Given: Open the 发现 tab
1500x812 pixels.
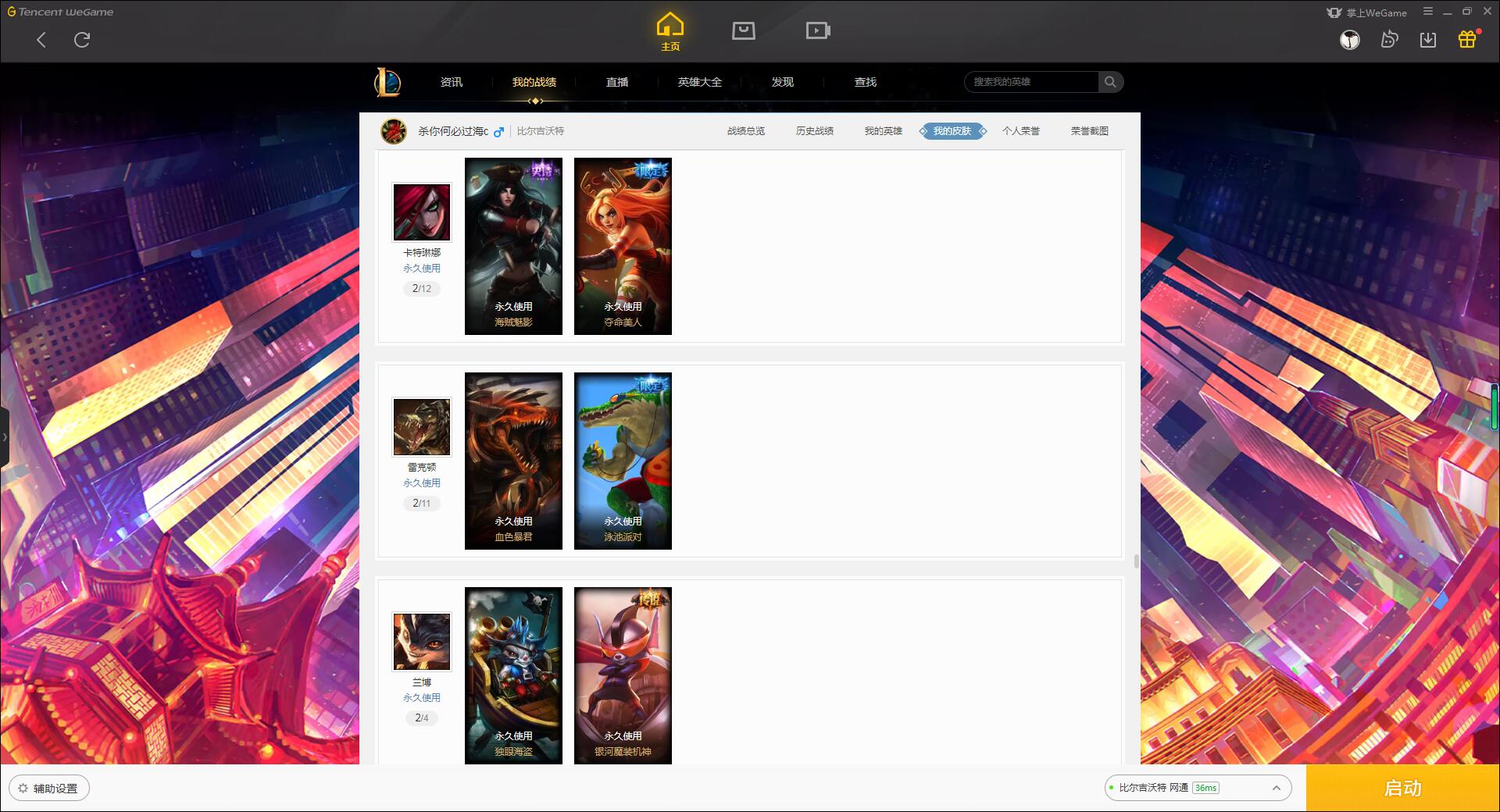Looking at the screenshot, I should tap(783, 82).
